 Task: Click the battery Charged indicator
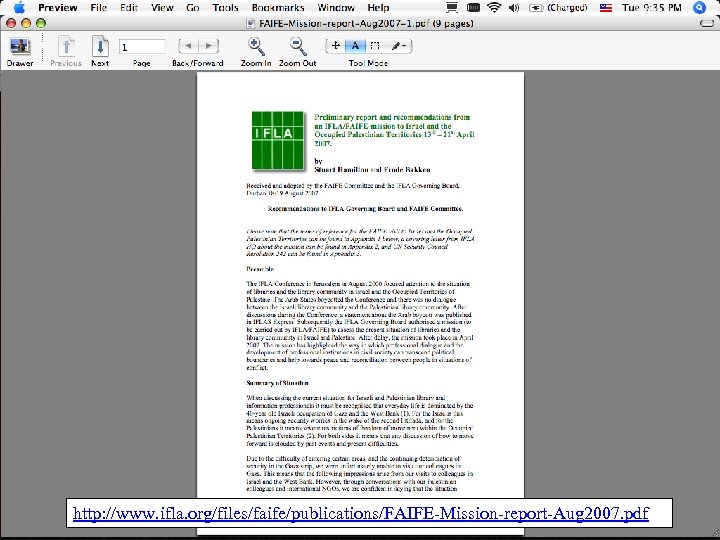pos(558,8)
